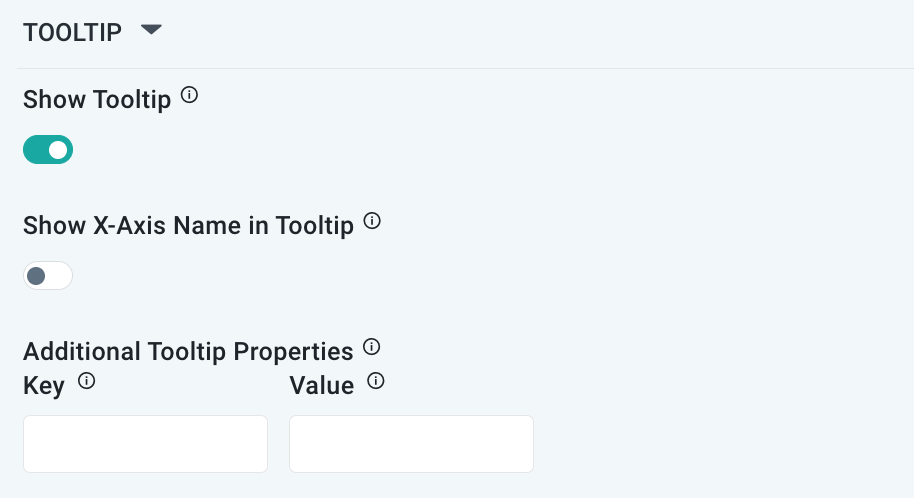This screenshot has height=498, width=914.
Task: Enable Show X-Axis Name in Tooltip toggle
Action: point(48,276)
